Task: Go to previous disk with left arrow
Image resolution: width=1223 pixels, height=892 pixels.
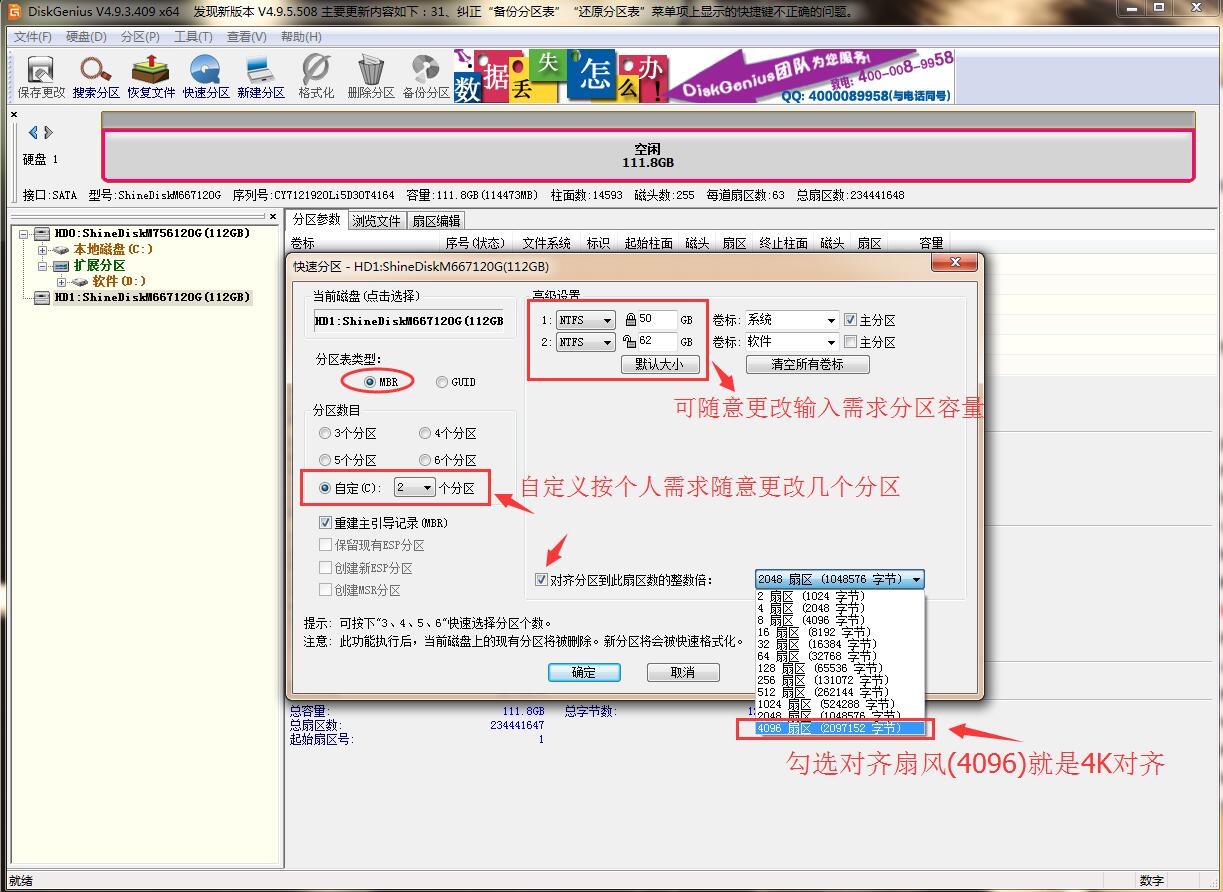Action: click(x=33, y=132)
